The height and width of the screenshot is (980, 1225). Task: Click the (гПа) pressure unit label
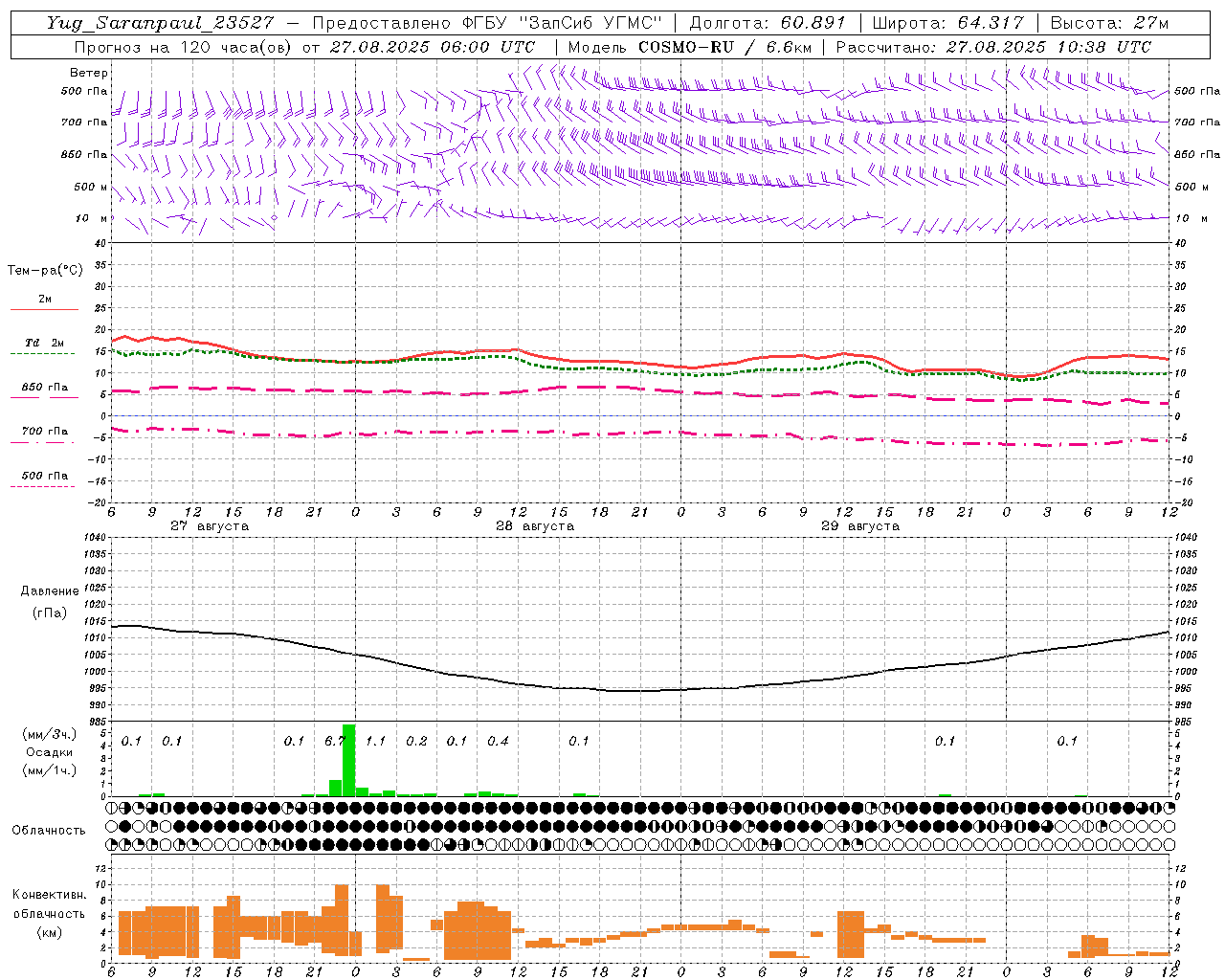point(50,612)
